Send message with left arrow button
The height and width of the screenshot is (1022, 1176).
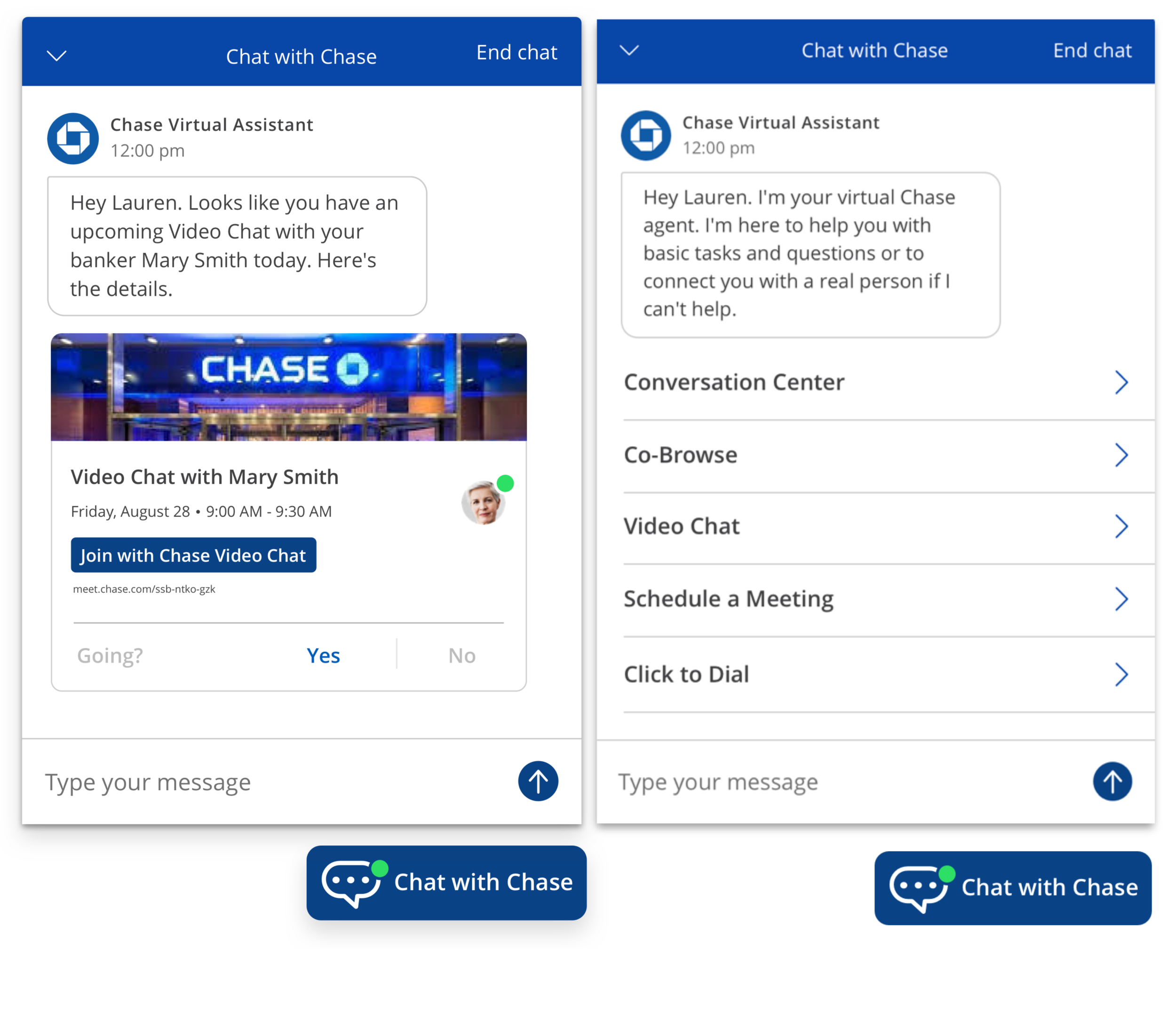tap(538, 781)
